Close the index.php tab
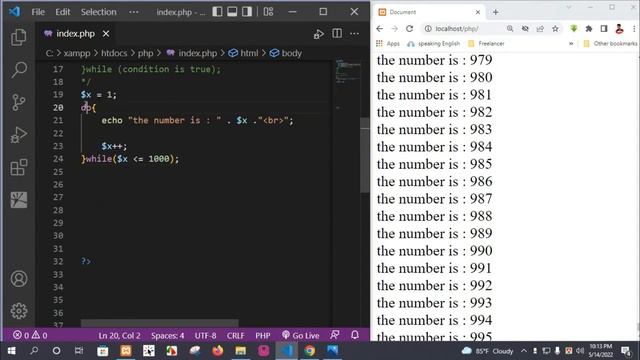 click(106, 33)
